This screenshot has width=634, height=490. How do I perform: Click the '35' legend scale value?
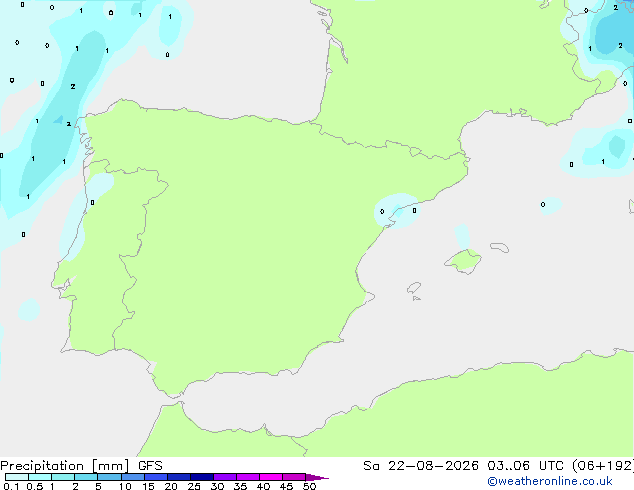point(240,486)
